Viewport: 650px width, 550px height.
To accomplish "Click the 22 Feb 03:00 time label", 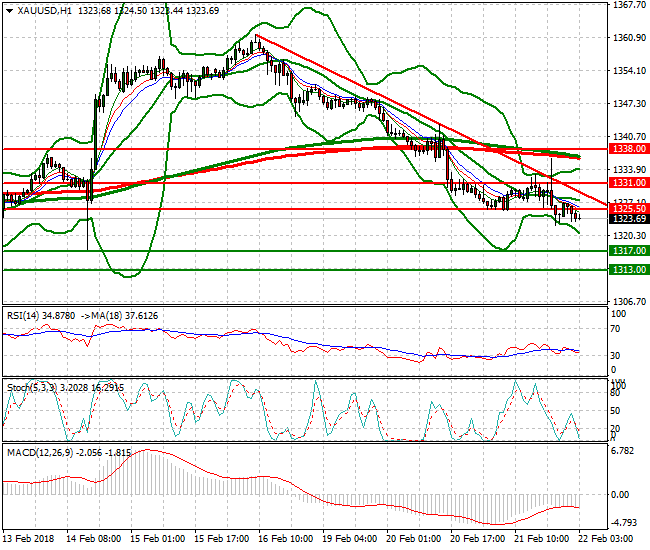I will point(605,539).
